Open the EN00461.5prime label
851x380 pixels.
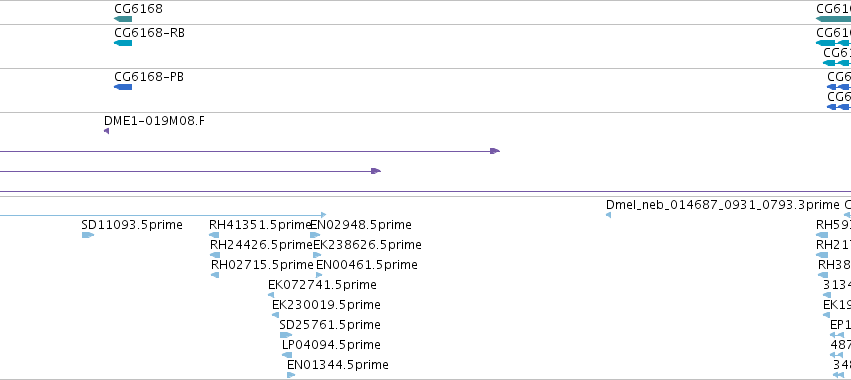tap(367, 265)
